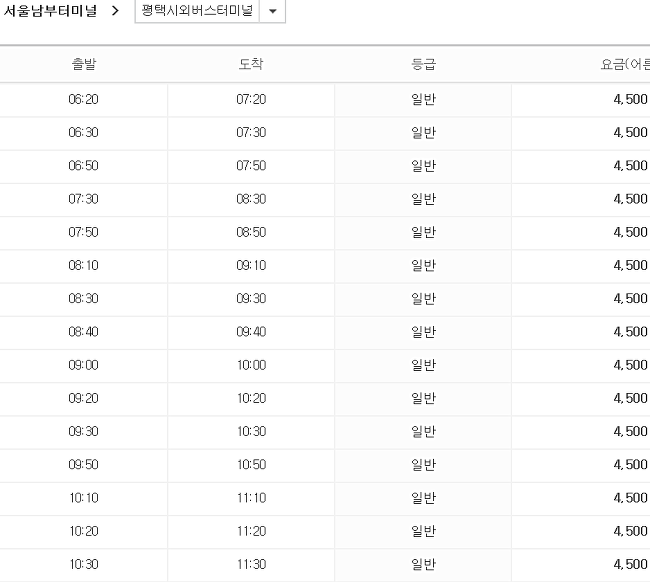Viewport: 650px width, 582px height.
Task: Click the 09:30 arrival time cell
Action: point(251,298)
